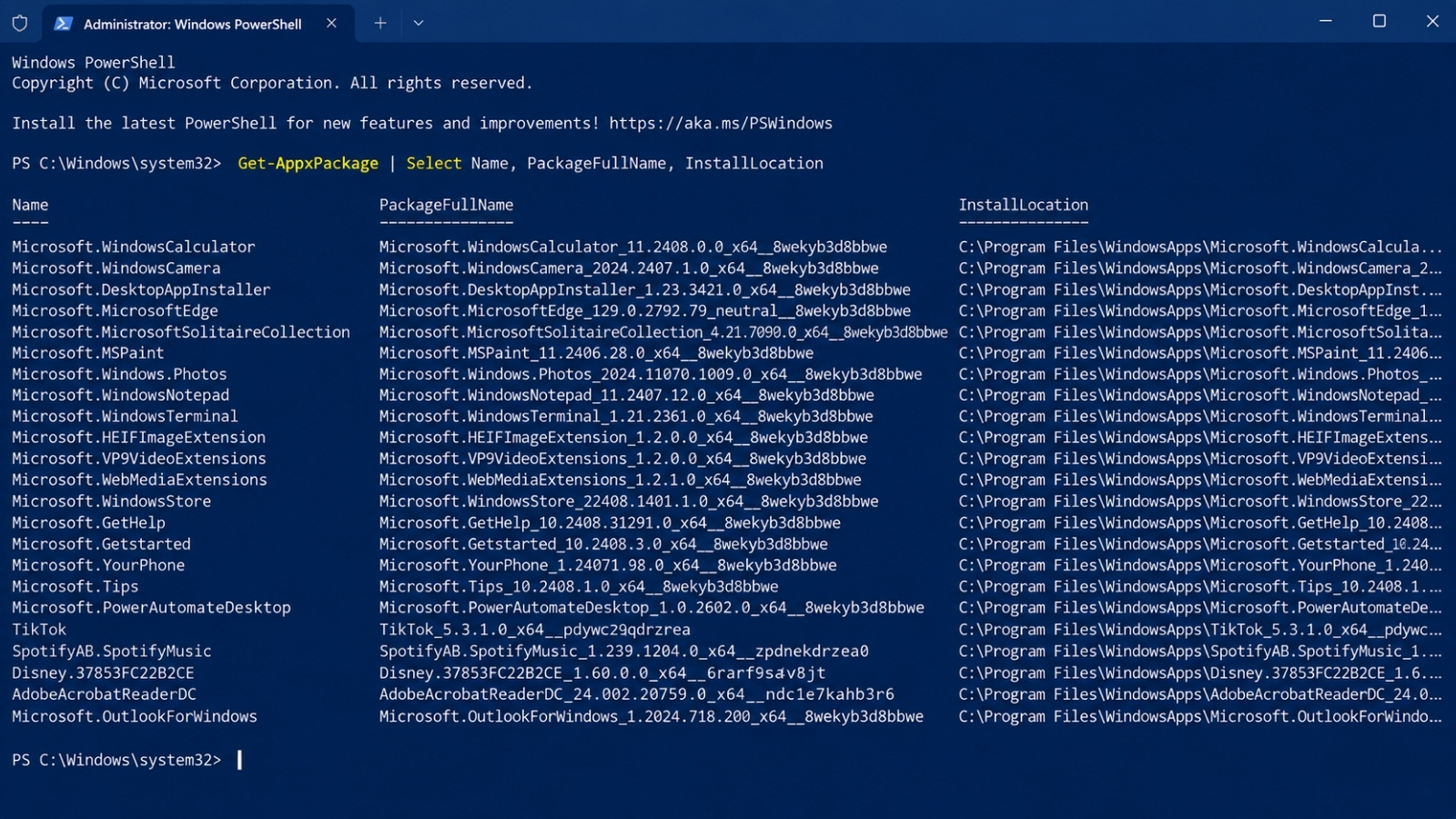Click Microsoft.PowerAutomateDesktop in the Name column
The width and height of the screenshot is (1456, 819).
tap(151, 608)
